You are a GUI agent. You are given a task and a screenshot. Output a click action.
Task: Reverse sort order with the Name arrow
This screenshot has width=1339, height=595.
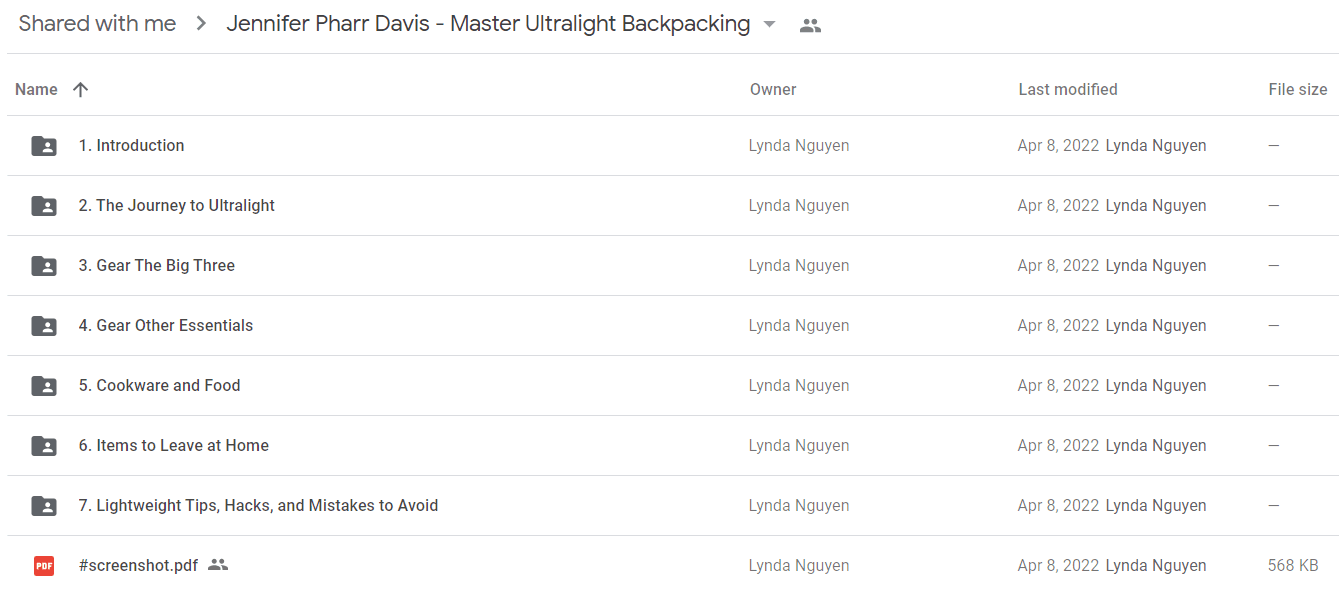point(81,89)
